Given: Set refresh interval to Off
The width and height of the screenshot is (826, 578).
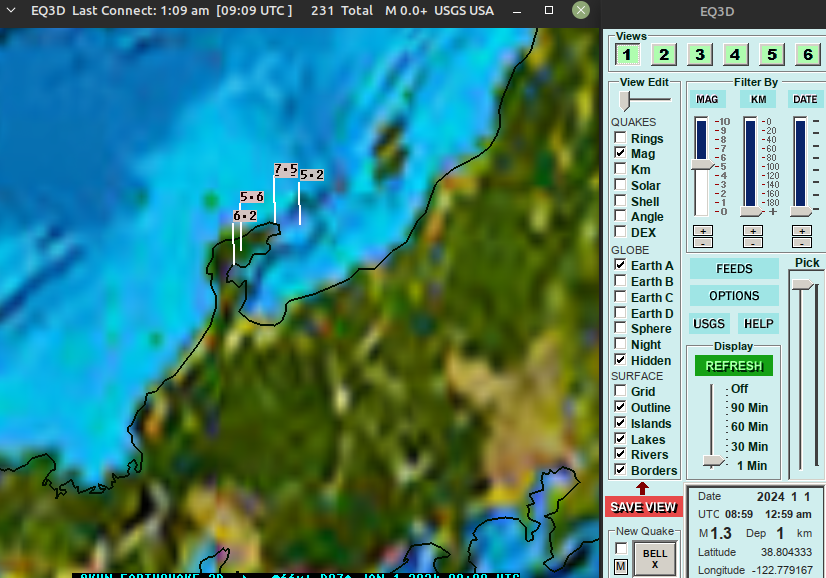Looking at the screenshot, I should point(740,389).
